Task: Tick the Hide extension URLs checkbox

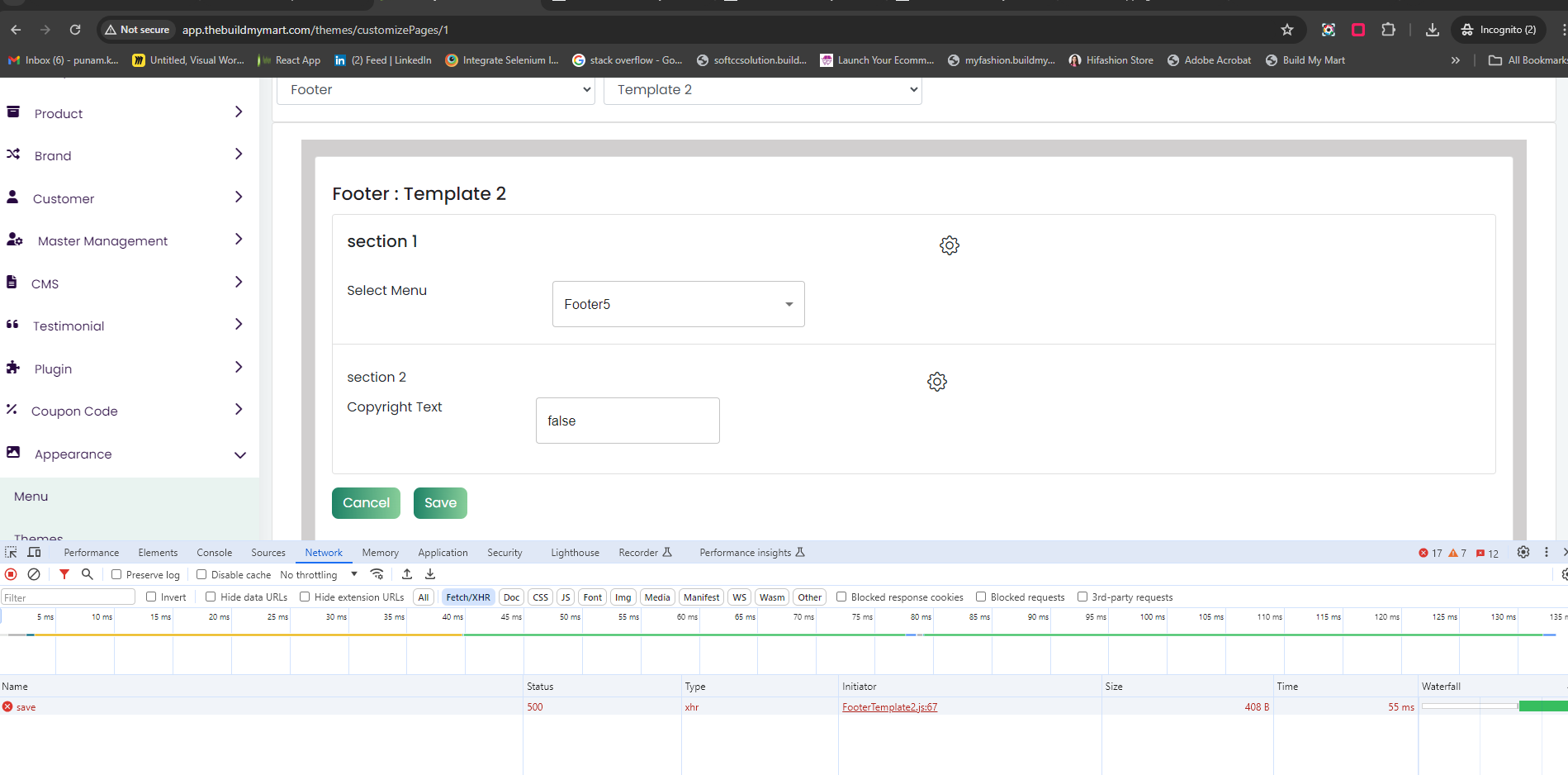Action: point(305,597)
